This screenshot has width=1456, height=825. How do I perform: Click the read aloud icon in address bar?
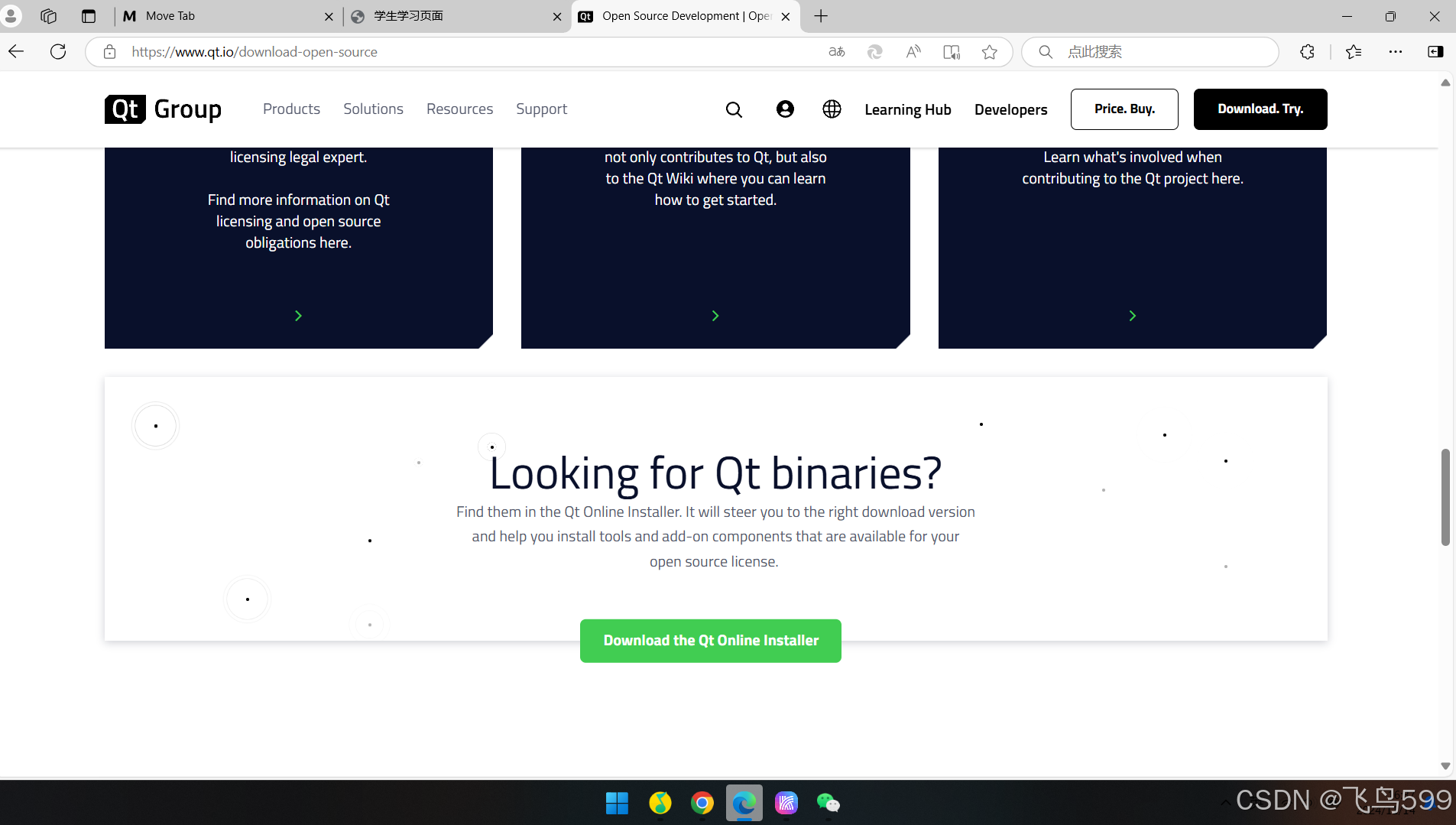click(913, 52)
